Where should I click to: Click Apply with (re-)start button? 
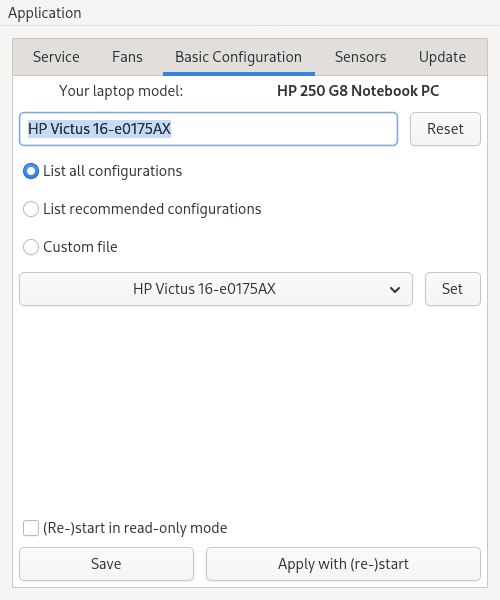click(343, 564)
